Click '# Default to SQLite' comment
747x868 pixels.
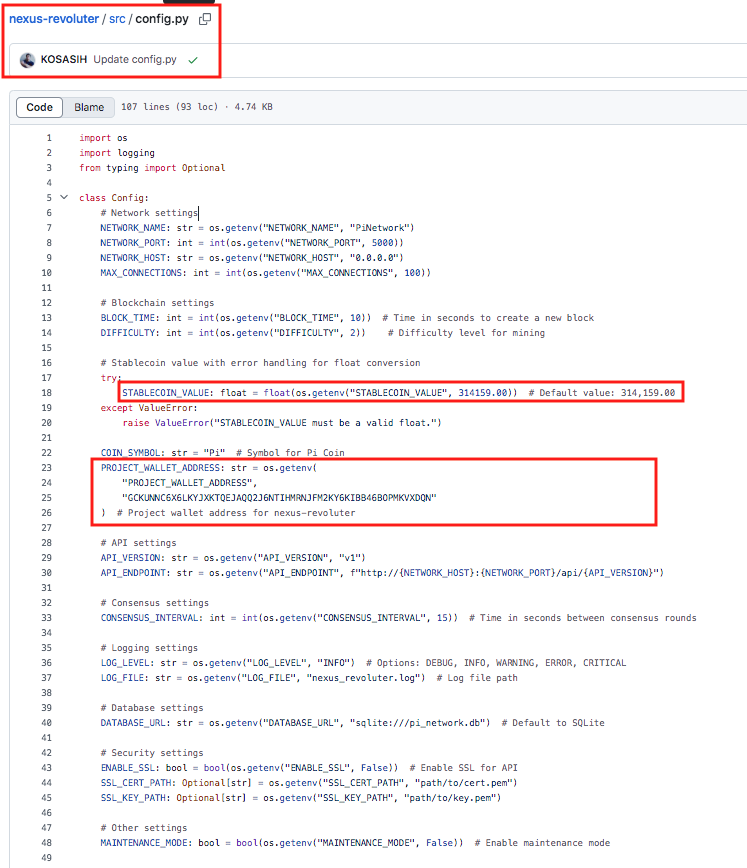tap(553, 722)
